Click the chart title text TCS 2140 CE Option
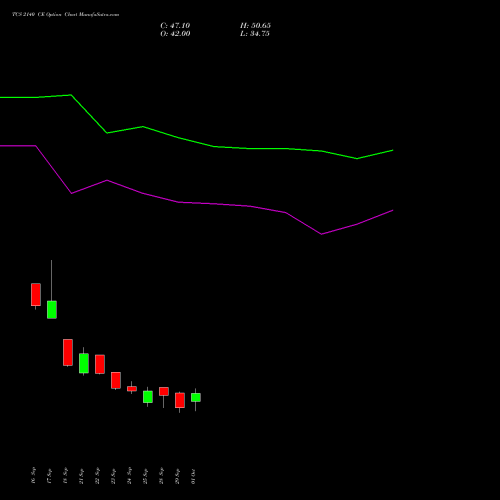 click(37, 14)
